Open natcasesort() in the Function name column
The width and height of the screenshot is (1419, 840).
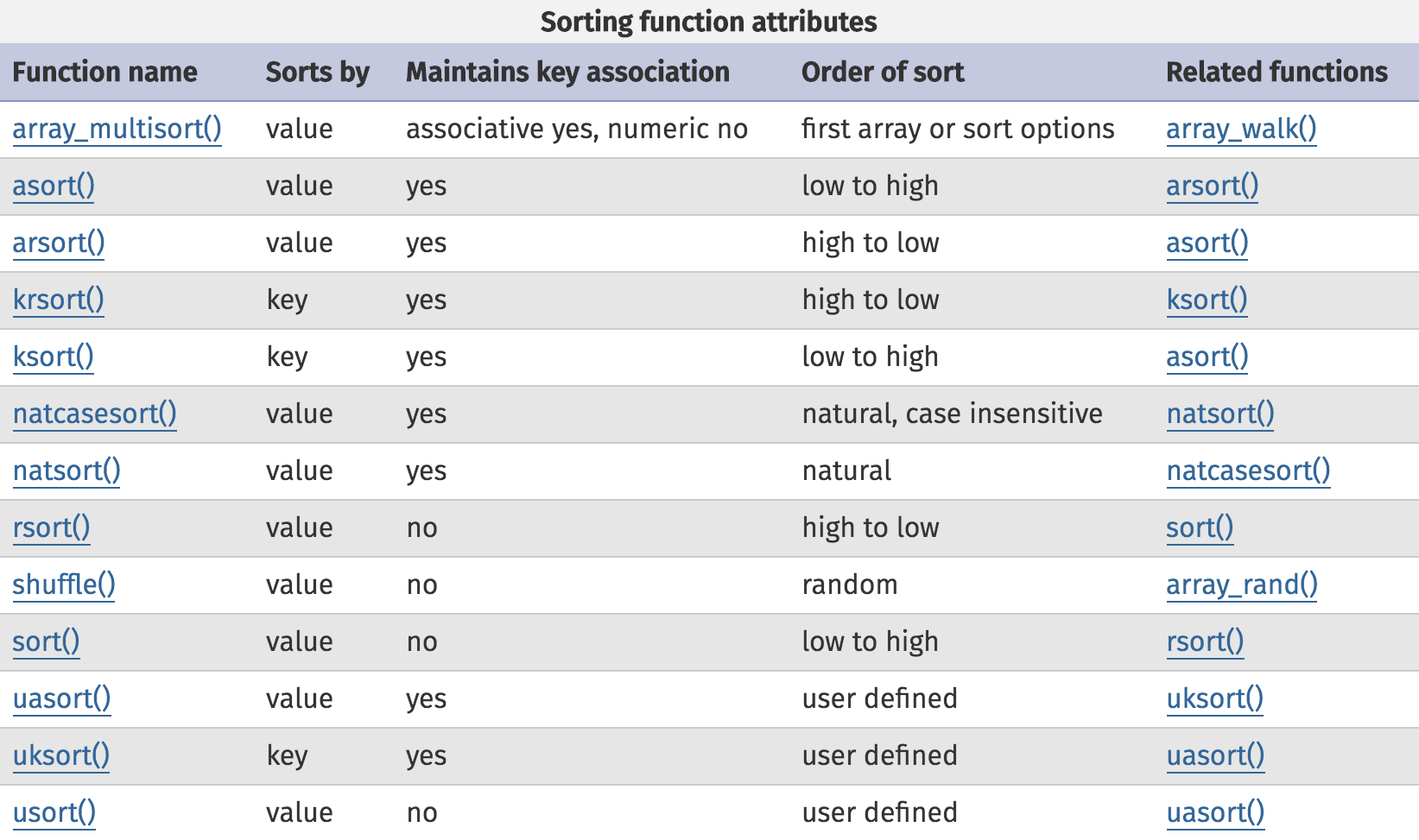click(94, 414)
